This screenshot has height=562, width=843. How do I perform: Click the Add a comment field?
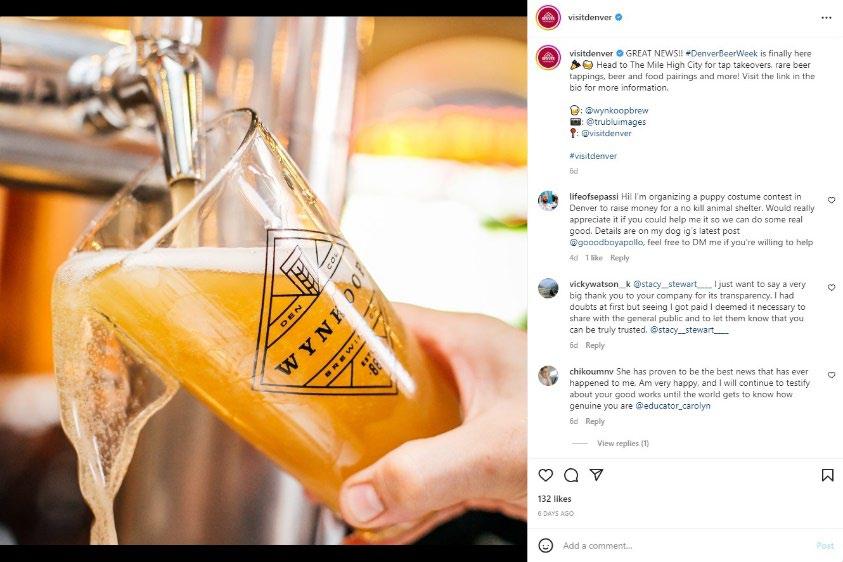tap(685, 545)
